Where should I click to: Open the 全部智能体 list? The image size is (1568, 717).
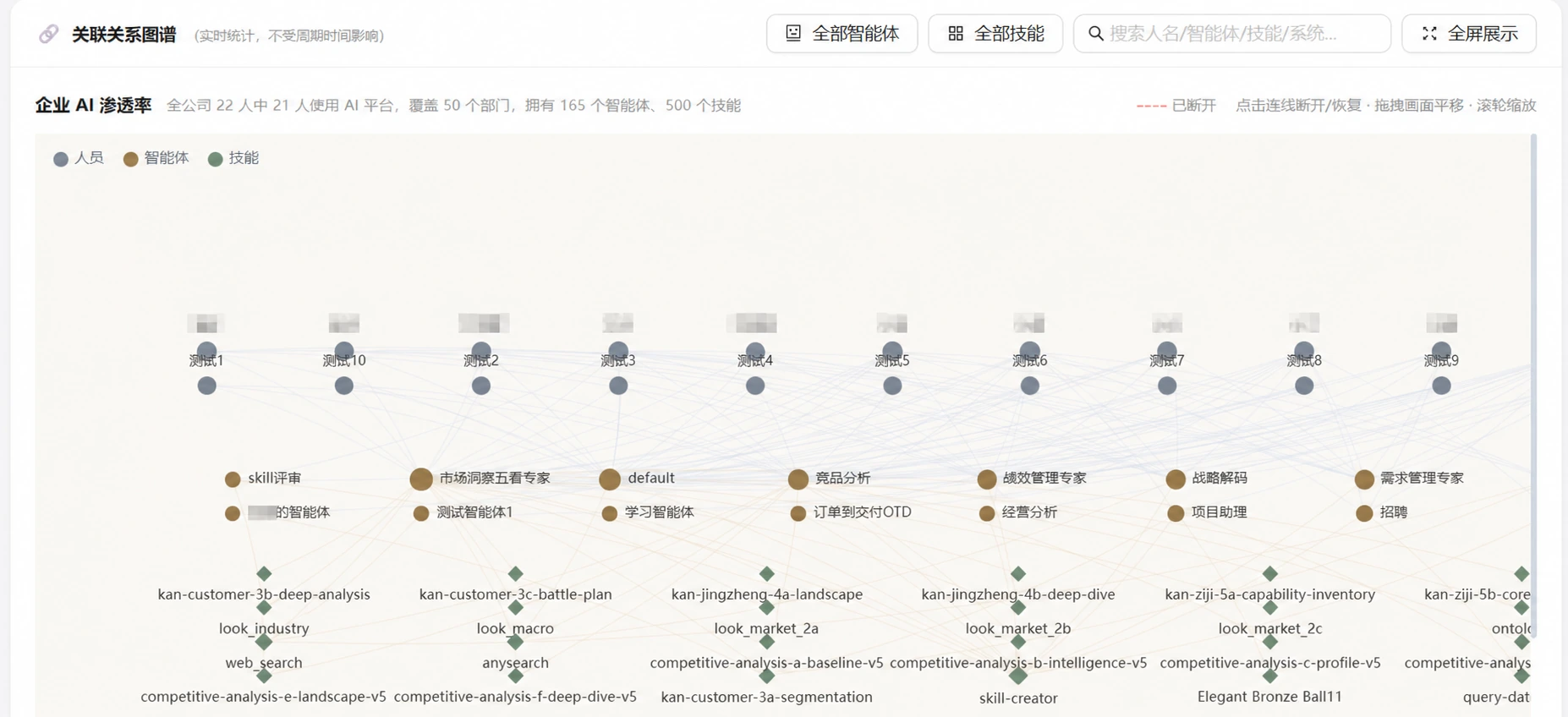click(842, 34)
